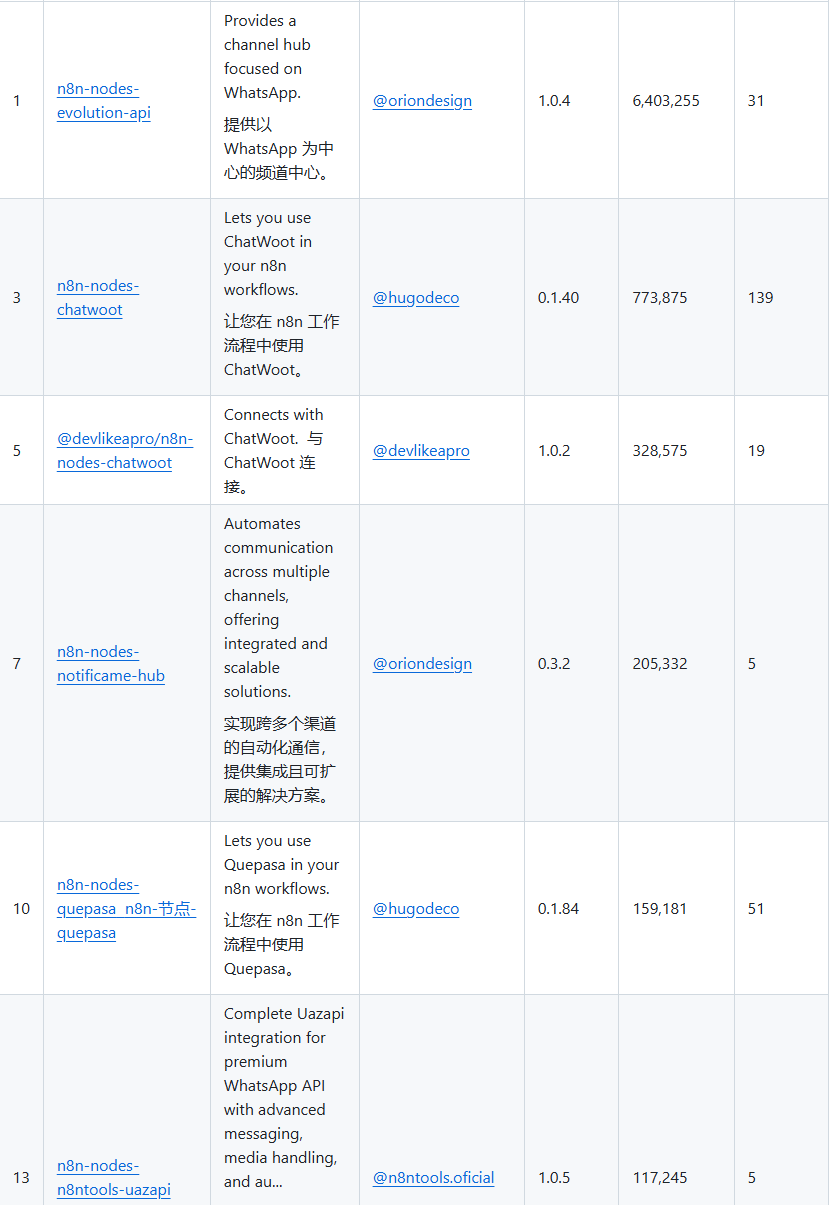The width and height of the screenshot is (830, 1205).
Task: Open the n8n-nodes-n8ntools-uazapi package link
Action: coord(113,1178)
